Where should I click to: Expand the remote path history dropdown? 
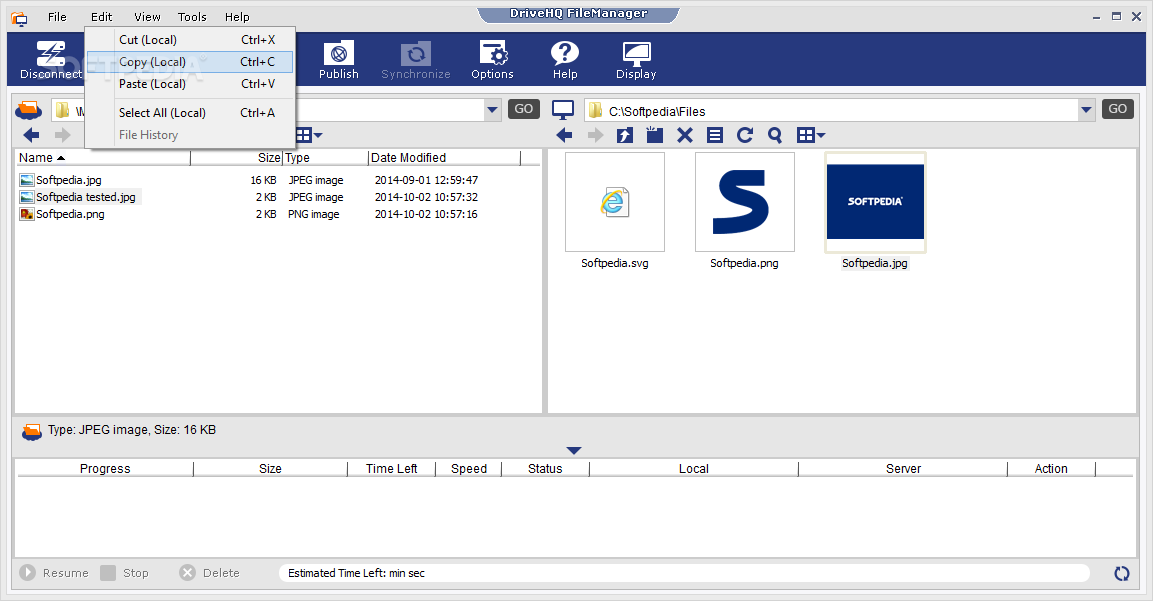coord(492,110)
